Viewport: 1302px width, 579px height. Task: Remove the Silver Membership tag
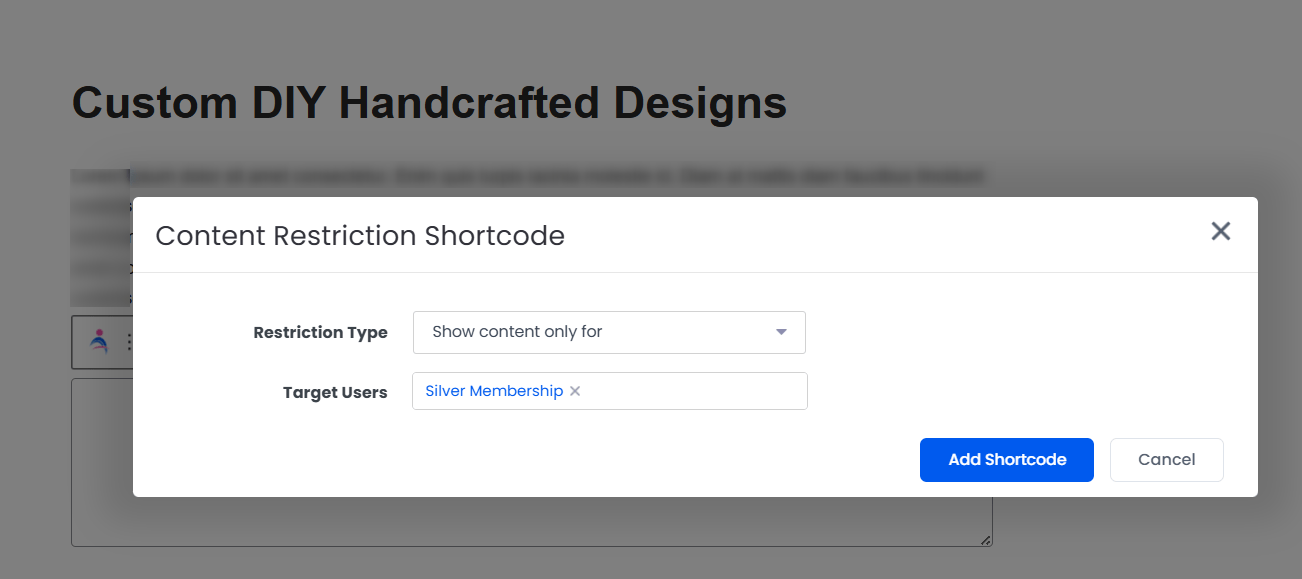575,391
